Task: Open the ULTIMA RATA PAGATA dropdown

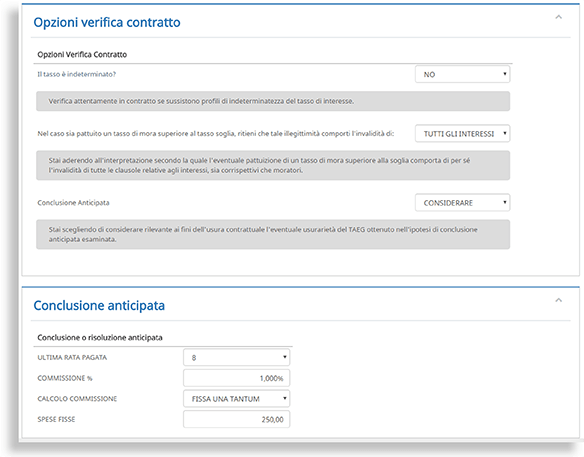Action: 237,358
